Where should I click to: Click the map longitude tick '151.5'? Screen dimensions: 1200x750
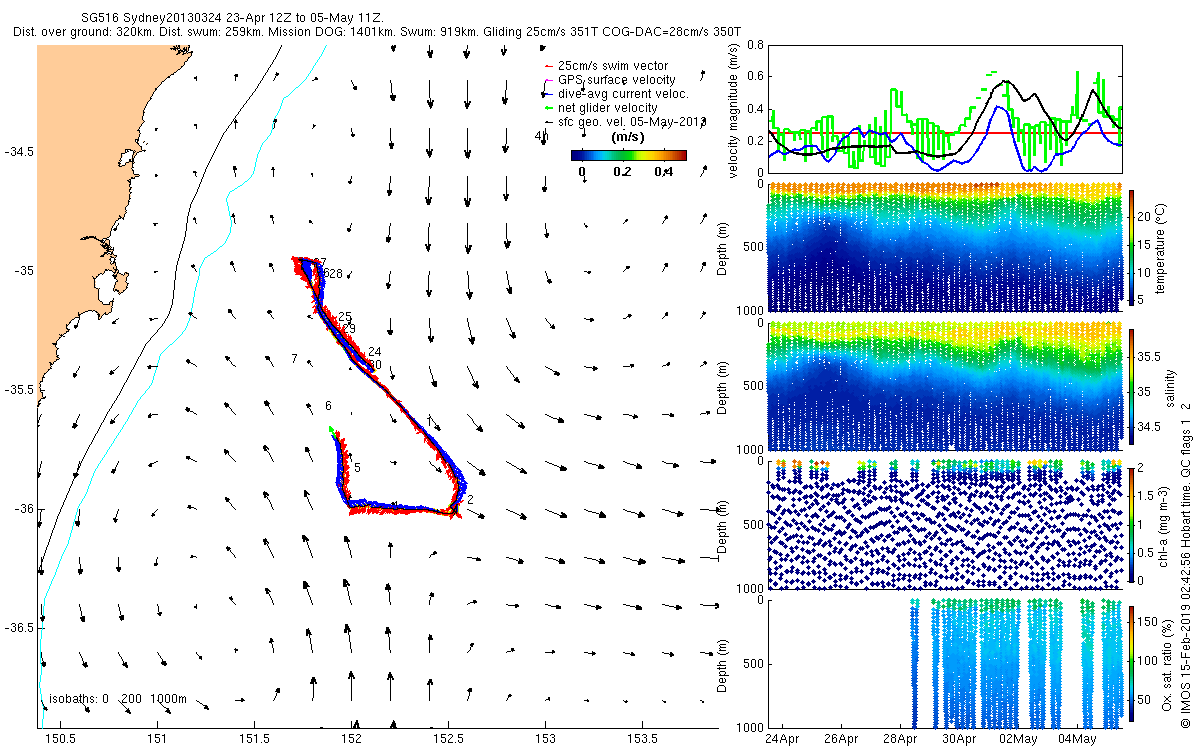pos(254,739)
